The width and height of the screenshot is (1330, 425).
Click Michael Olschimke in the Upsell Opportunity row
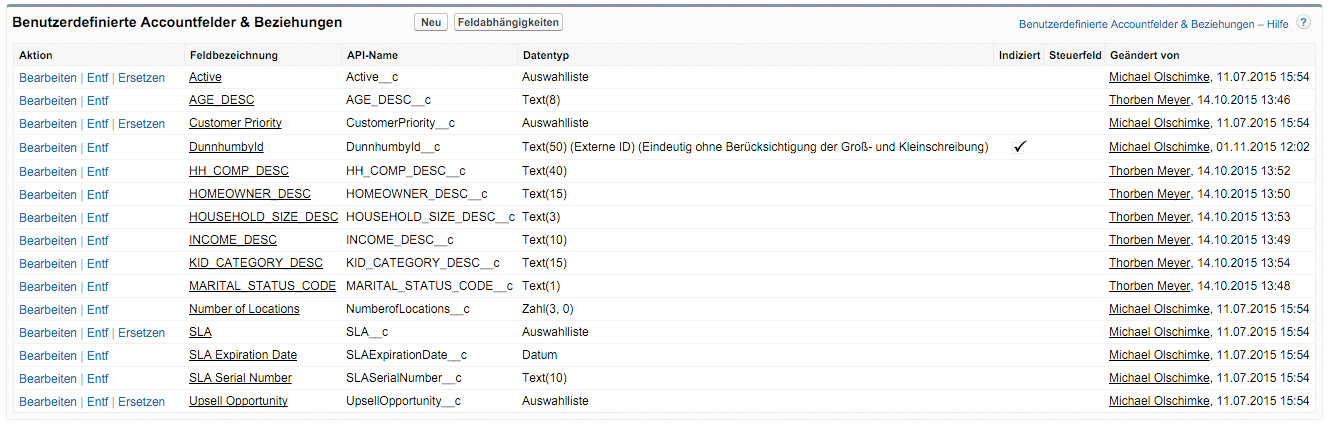point(1159,401)
